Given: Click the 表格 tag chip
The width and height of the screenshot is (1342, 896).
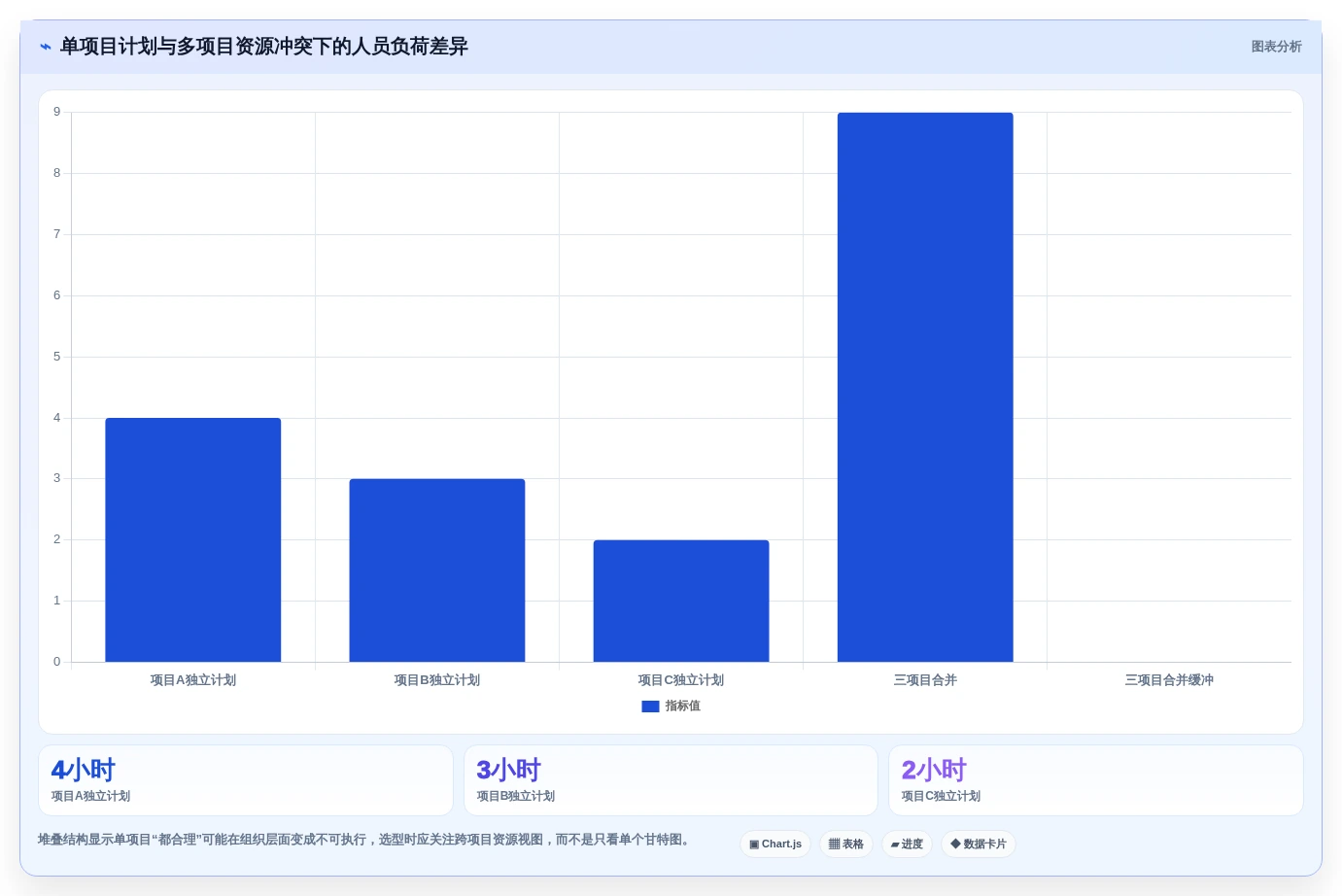Looking at the screenshot, I should click(846, 844).
